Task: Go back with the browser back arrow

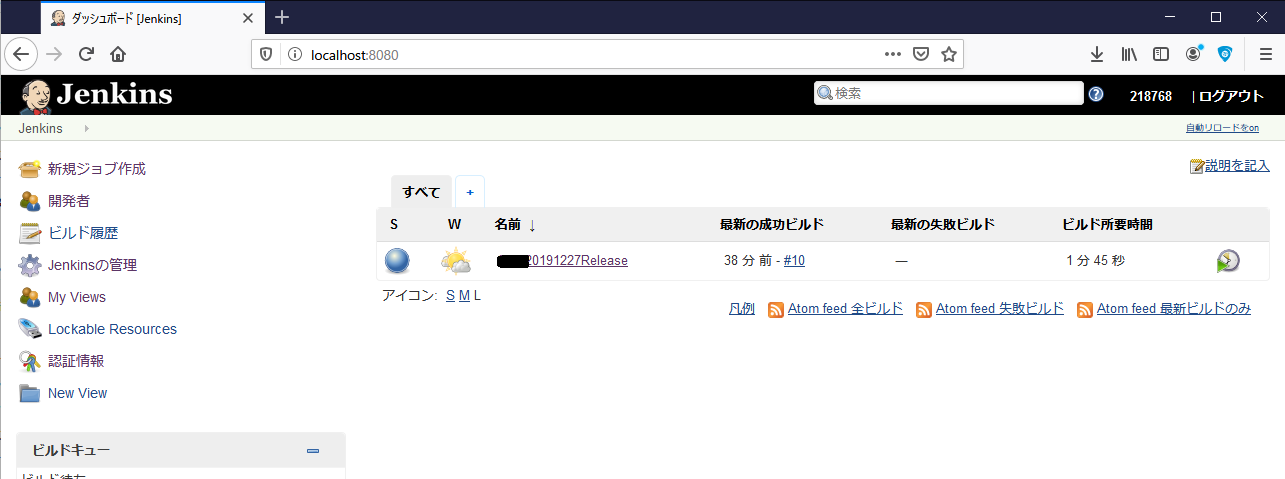Action: tap(19, 54)
